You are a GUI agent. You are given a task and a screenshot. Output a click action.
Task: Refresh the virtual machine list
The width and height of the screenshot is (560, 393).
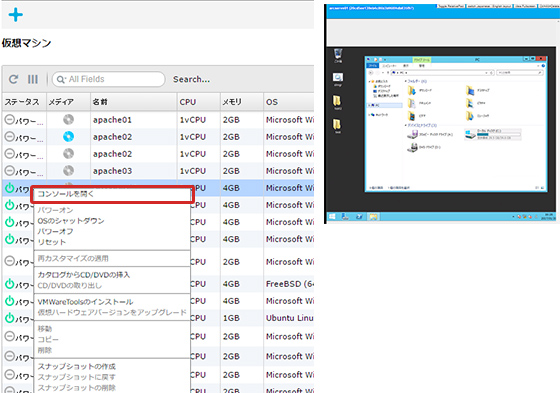pos(14,79)
